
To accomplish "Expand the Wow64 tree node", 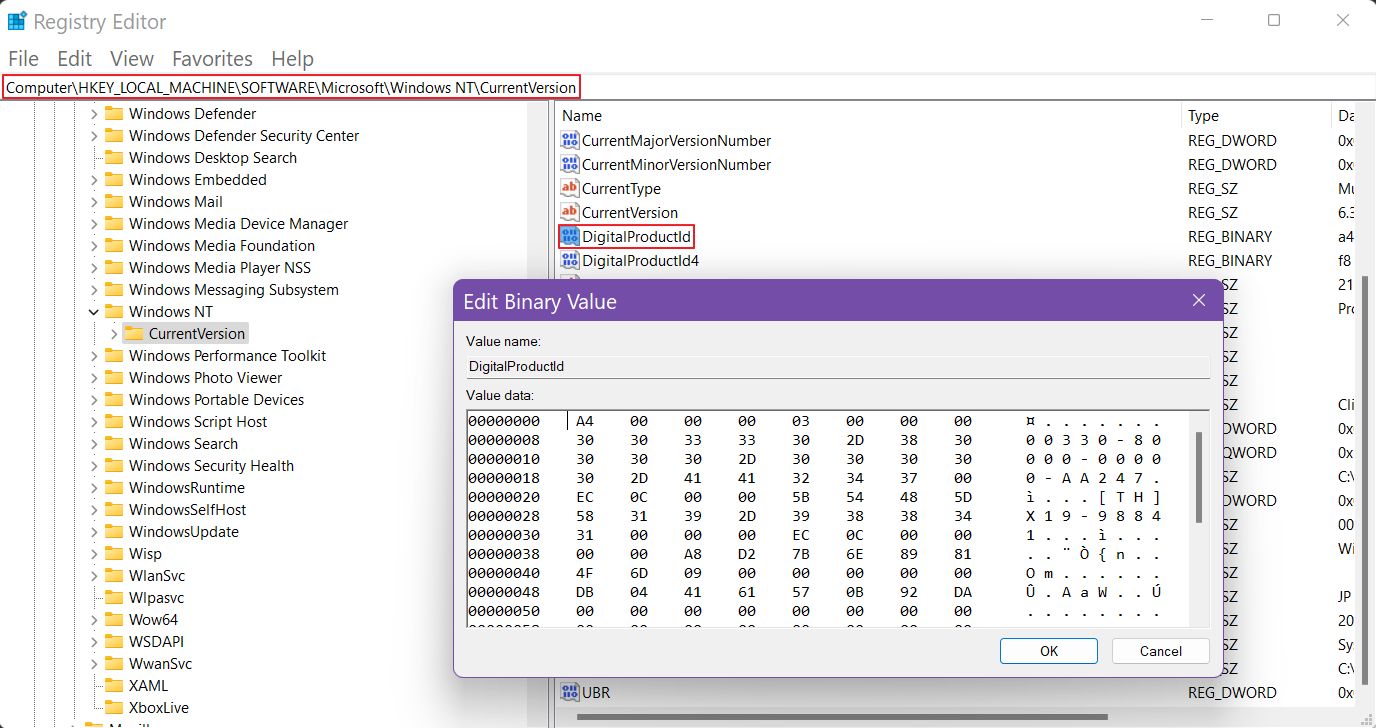I will [x=92, y=619].
